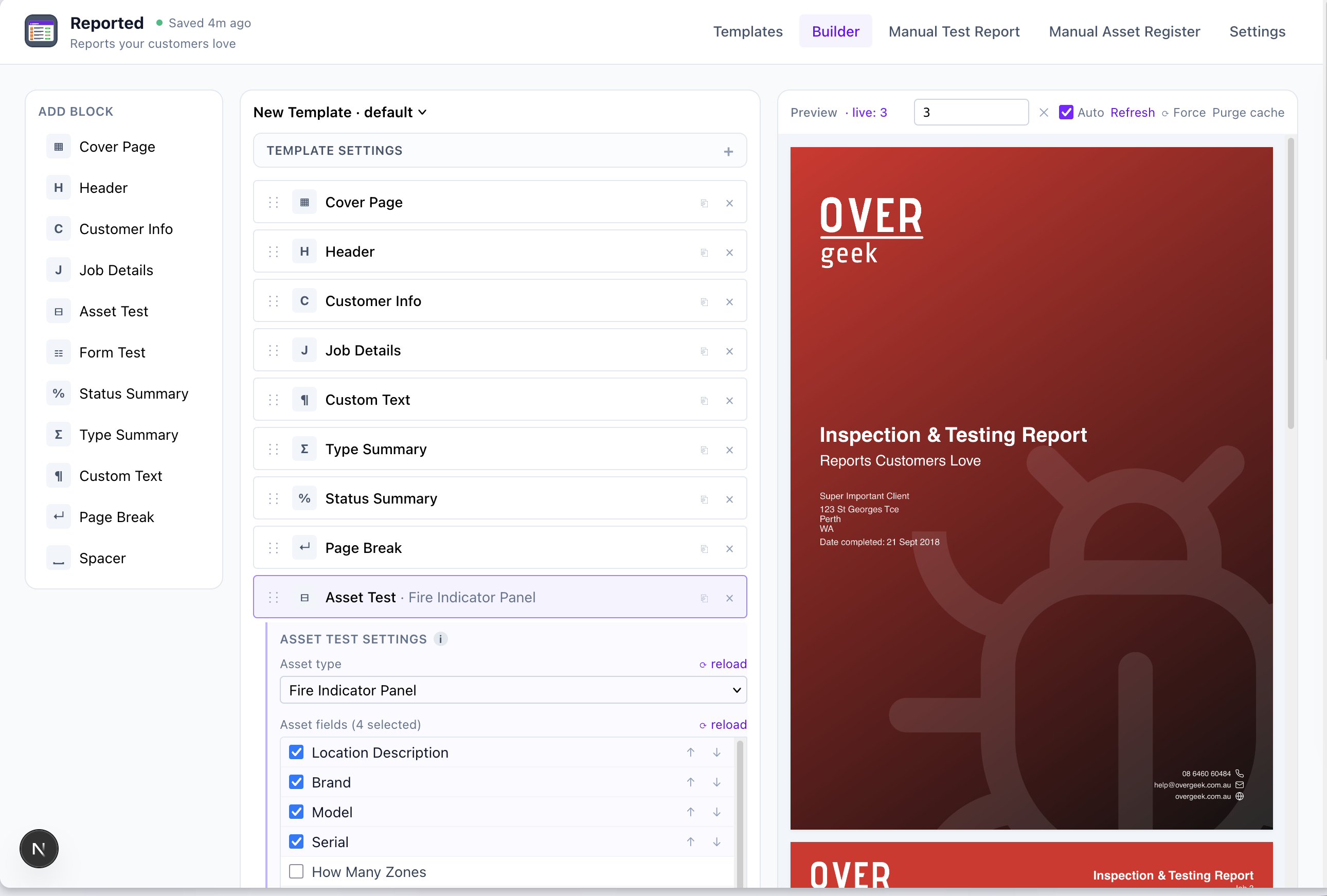Viewport: 1327px width, 896px height.
Task: Open the New Template · default dropdown
Action: pyautogui.click(x=340, y=113)
